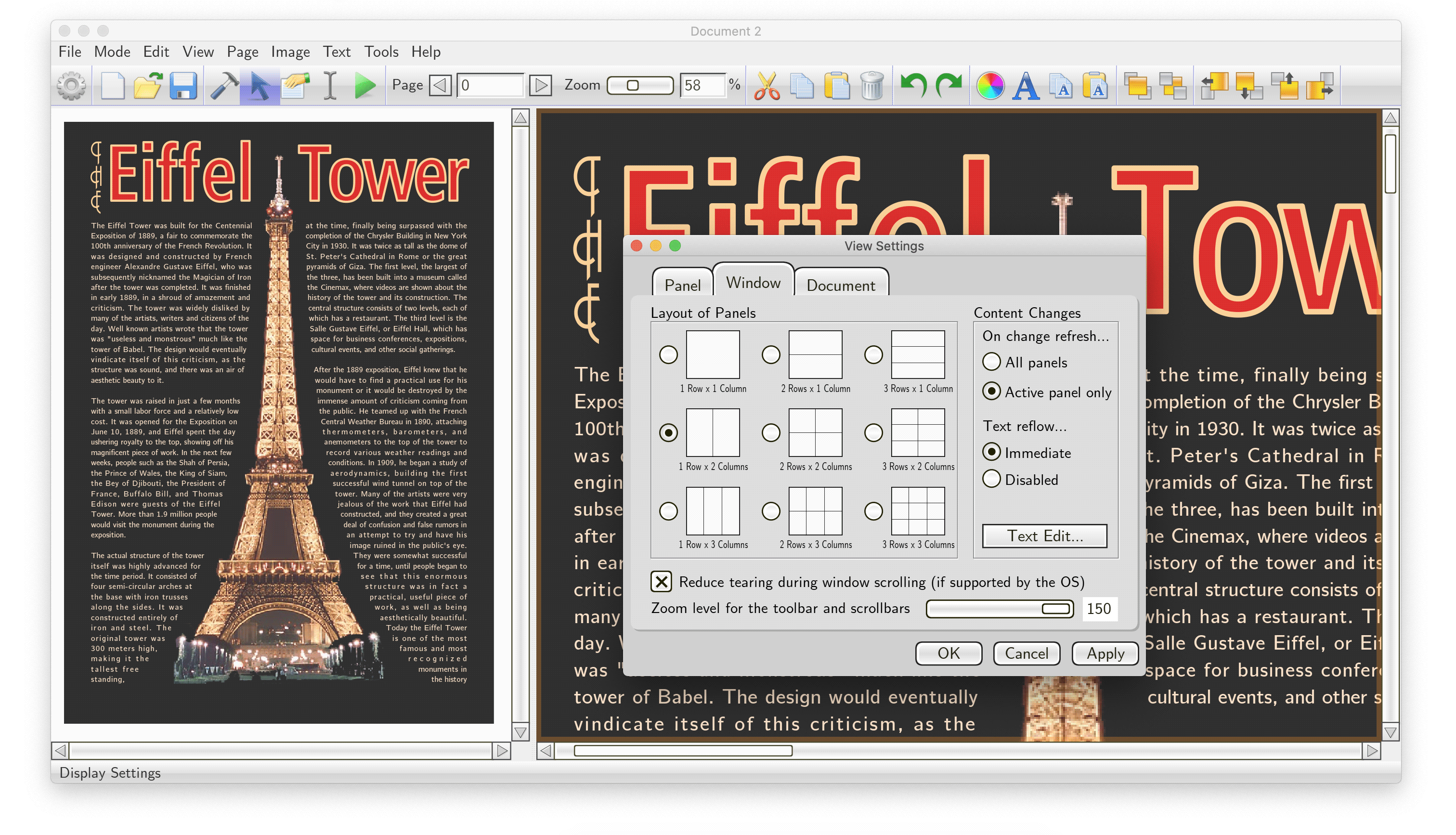This screenshot has height=835, width=1456.
Task: Select 2 Rows x 1 Column layout
Action: click(771, 355)
